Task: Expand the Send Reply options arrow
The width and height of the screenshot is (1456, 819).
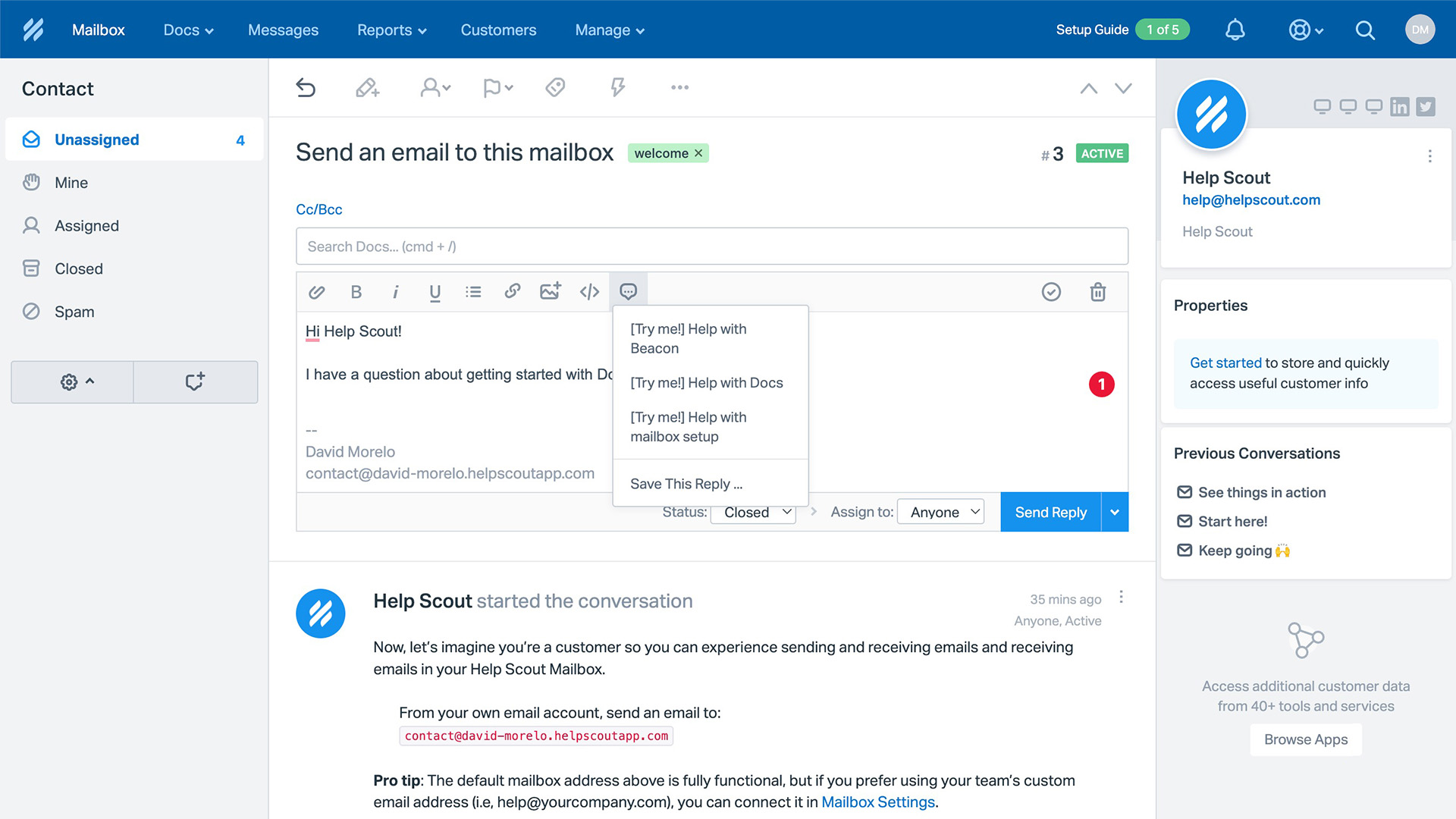Action: [x=1115, y=512]
